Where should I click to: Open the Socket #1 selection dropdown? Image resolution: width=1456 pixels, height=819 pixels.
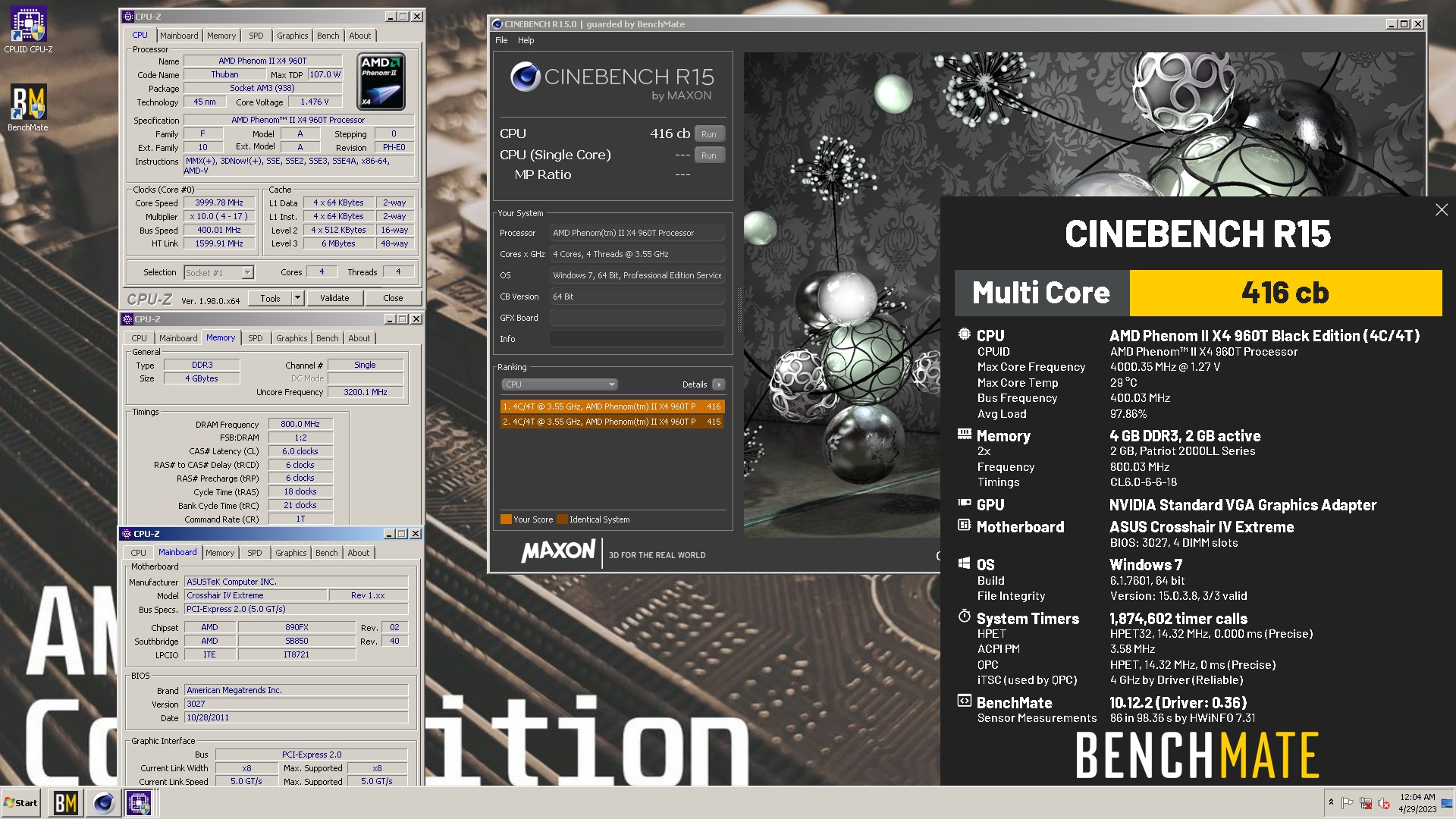[247, 273]
